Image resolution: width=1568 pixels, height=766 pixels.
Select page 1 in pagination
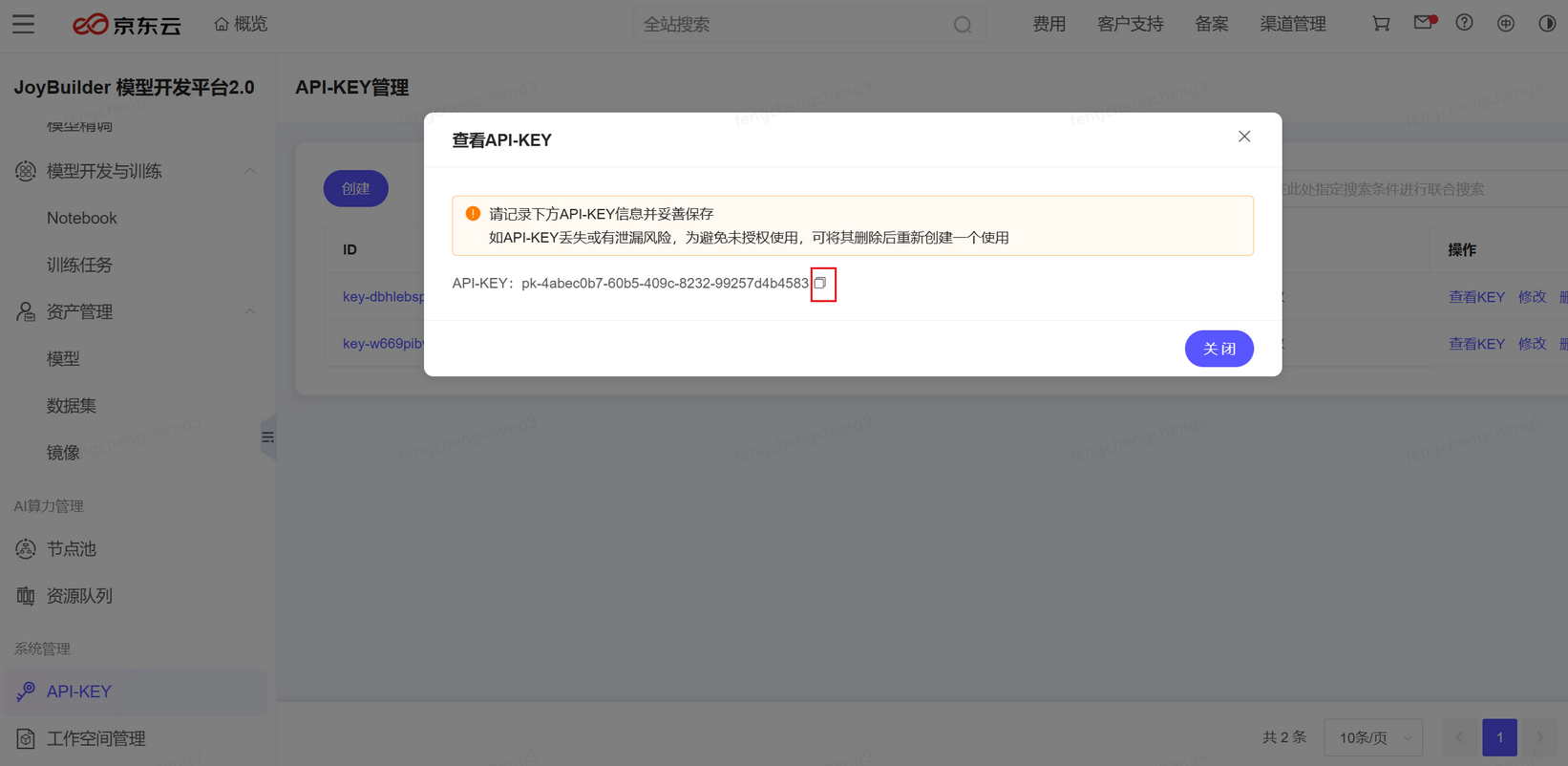[1500, 737]
